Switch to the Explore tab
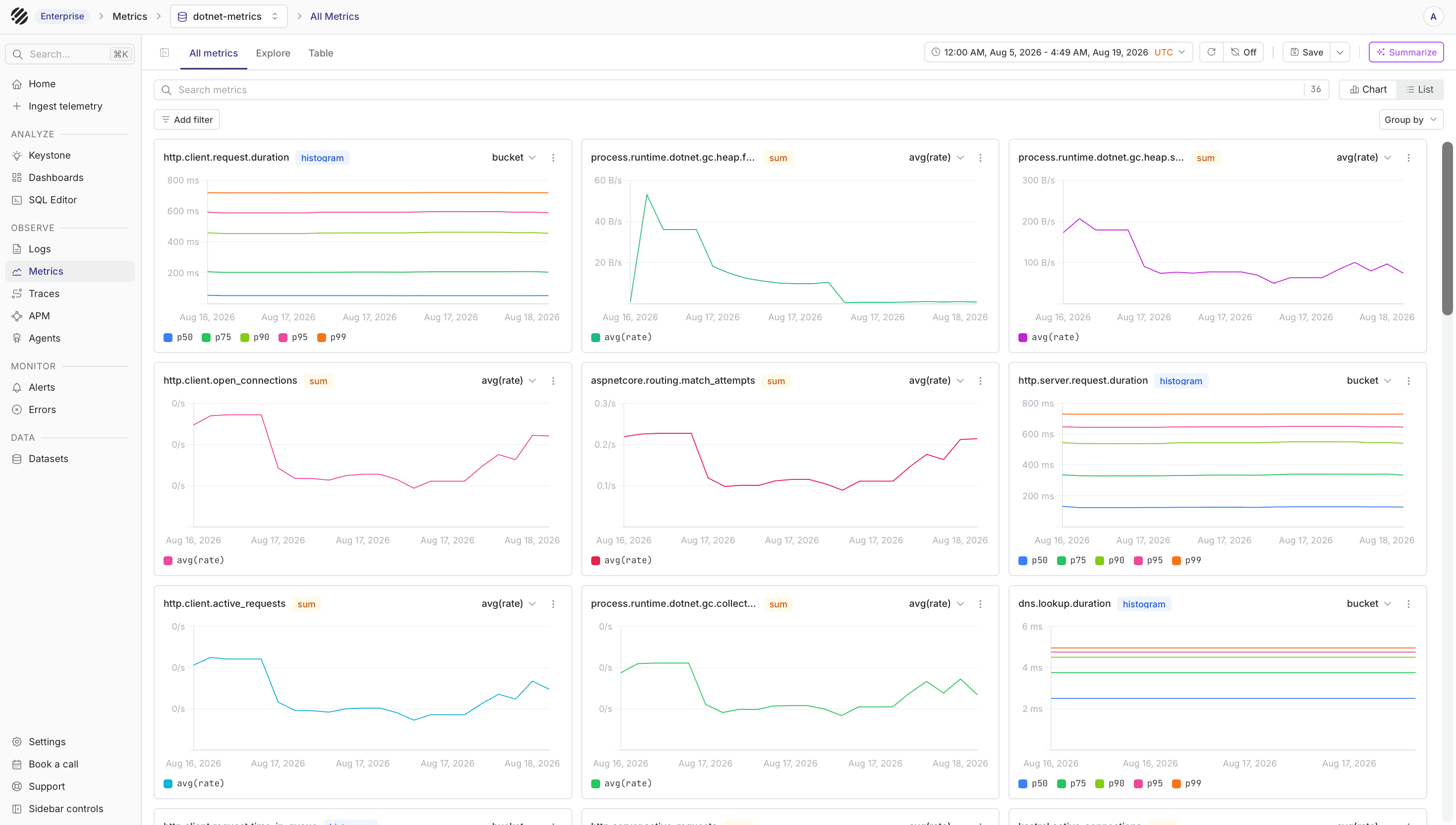Image resolution: width=1456 pixels, height=825 pixels. [273, 53]
